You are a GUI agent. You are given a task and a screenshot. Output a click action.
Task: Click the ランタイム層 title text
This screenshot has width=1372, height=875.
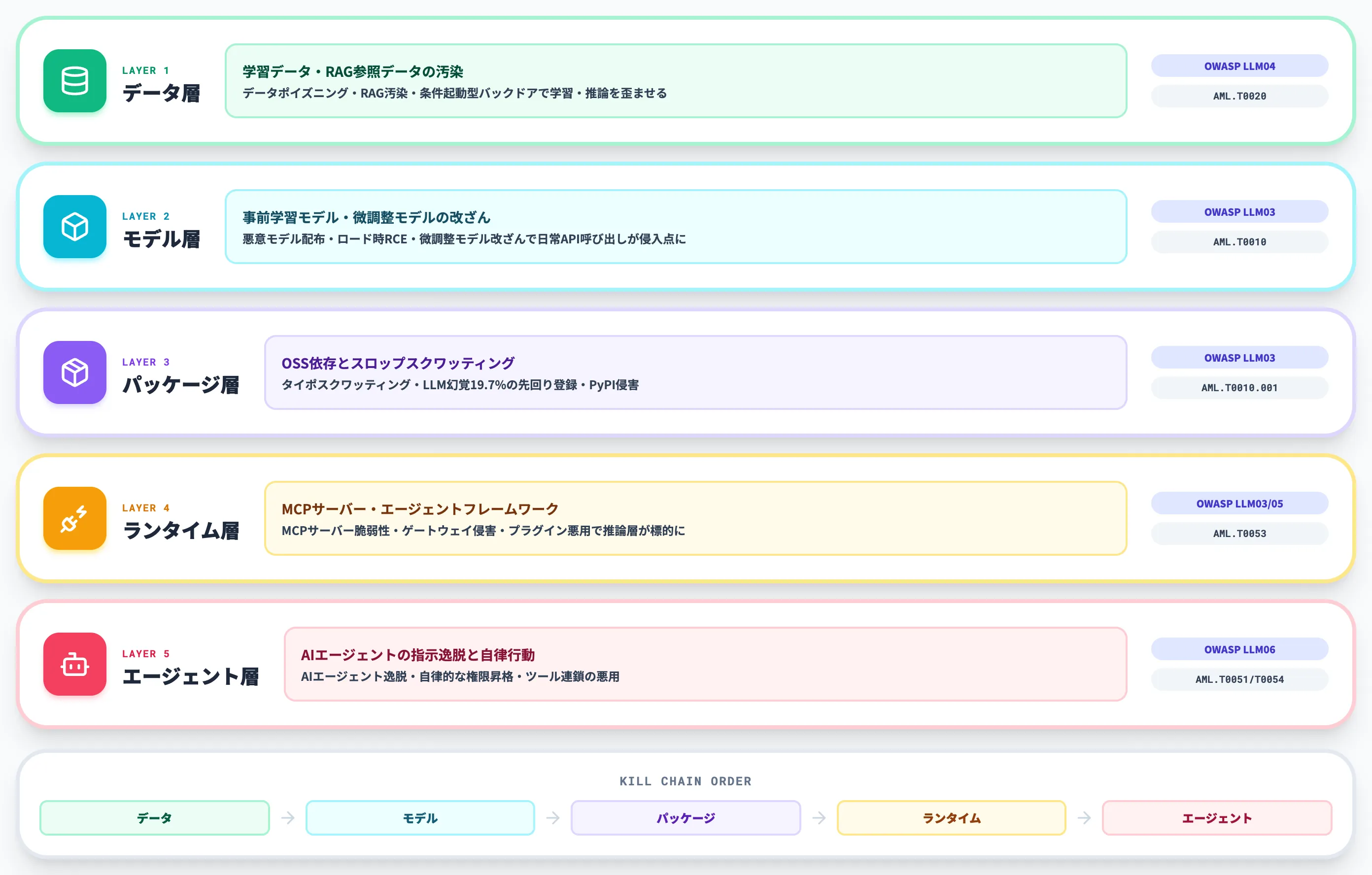click(x=180, y=530)
